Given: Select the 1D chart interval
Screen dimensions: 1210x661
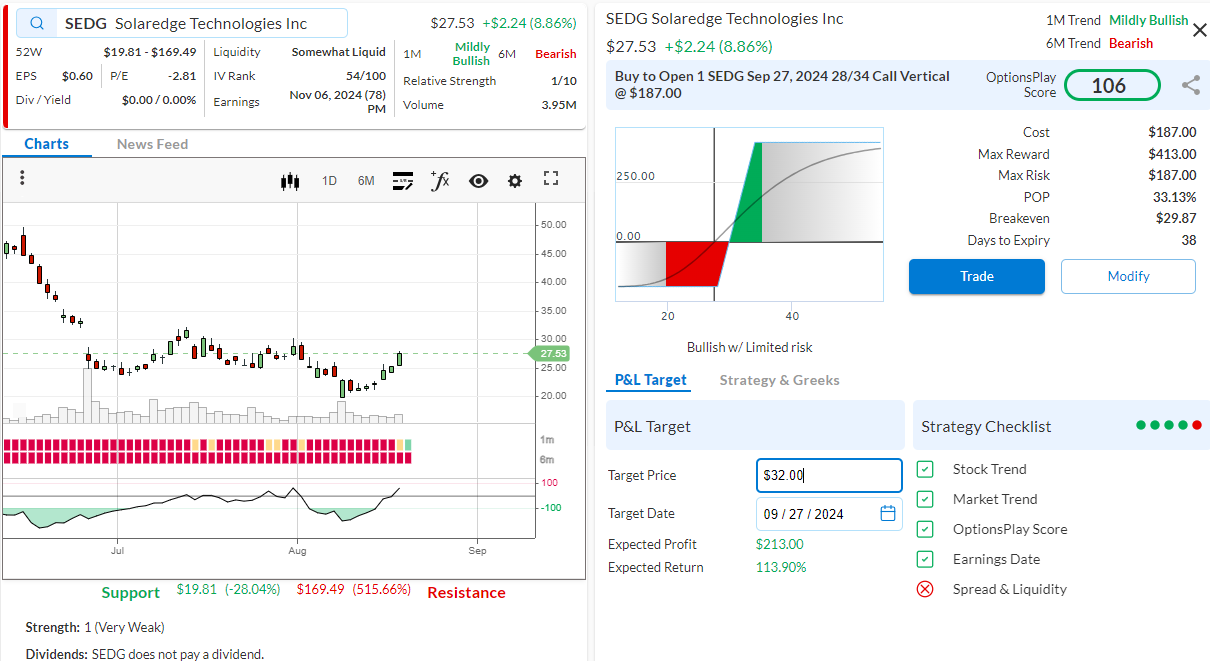Looking at the screenshot, I should click(x=329, y=181).
